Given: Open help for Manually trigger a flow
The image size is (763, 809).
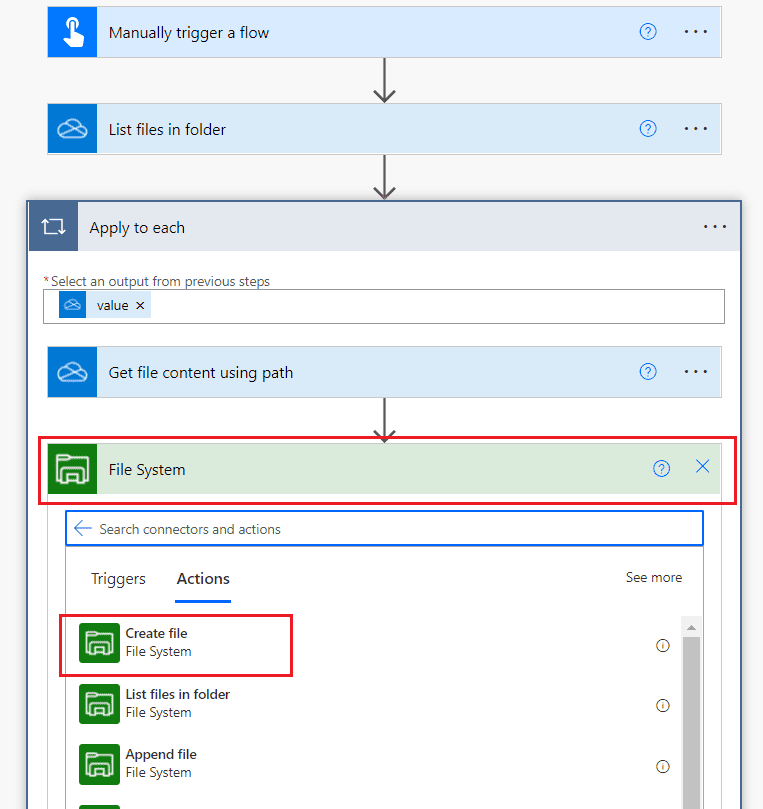Looking at the screenshot, I should tap(648, 32).
